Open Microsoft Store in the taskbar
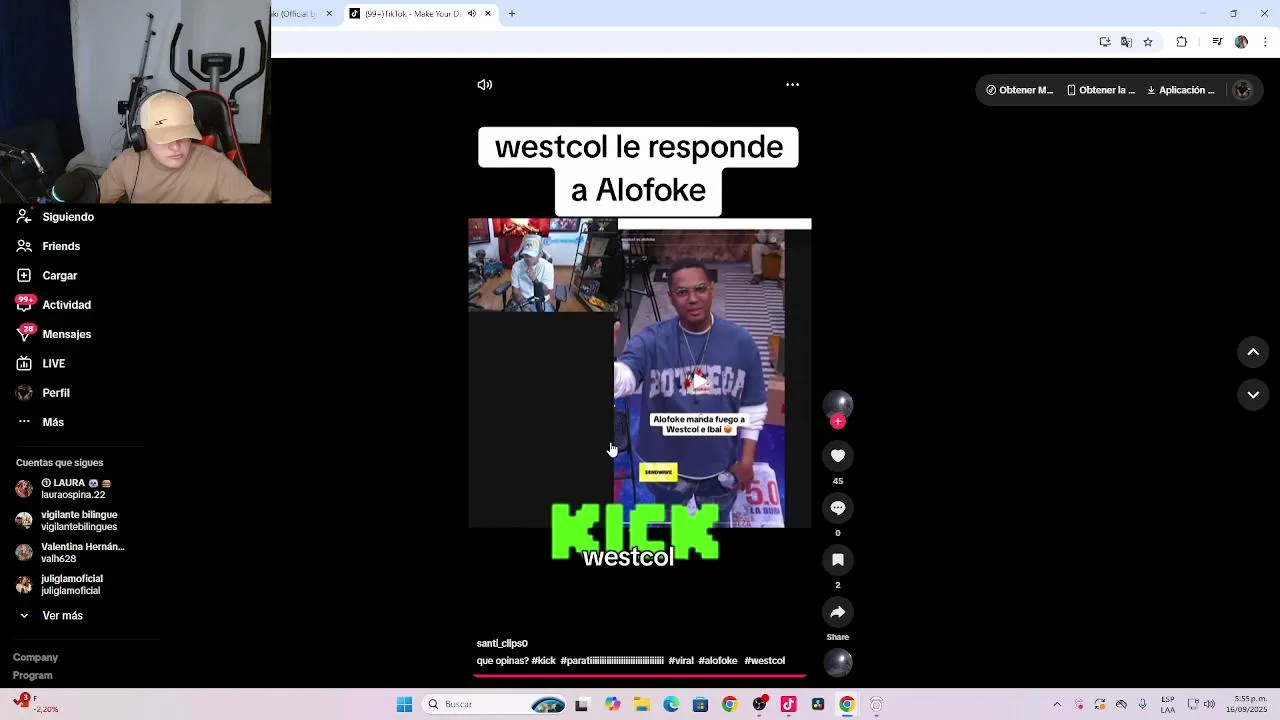Screen dimensions: 1280x720 700,704
